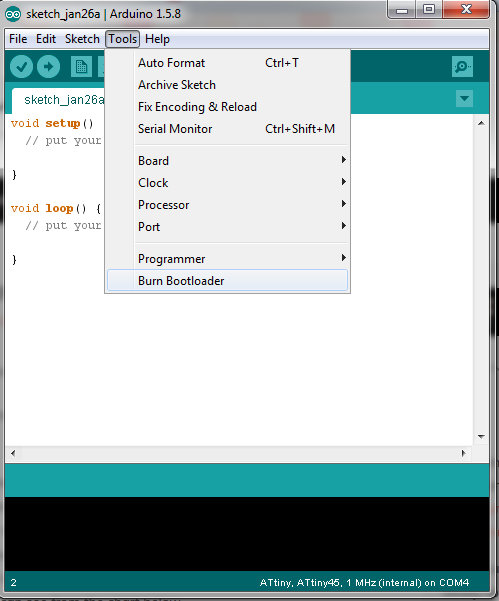Open the Serial Monitor magnifier icon
Image resolution: width=499 pixels, height=601 pixels.
462,67
